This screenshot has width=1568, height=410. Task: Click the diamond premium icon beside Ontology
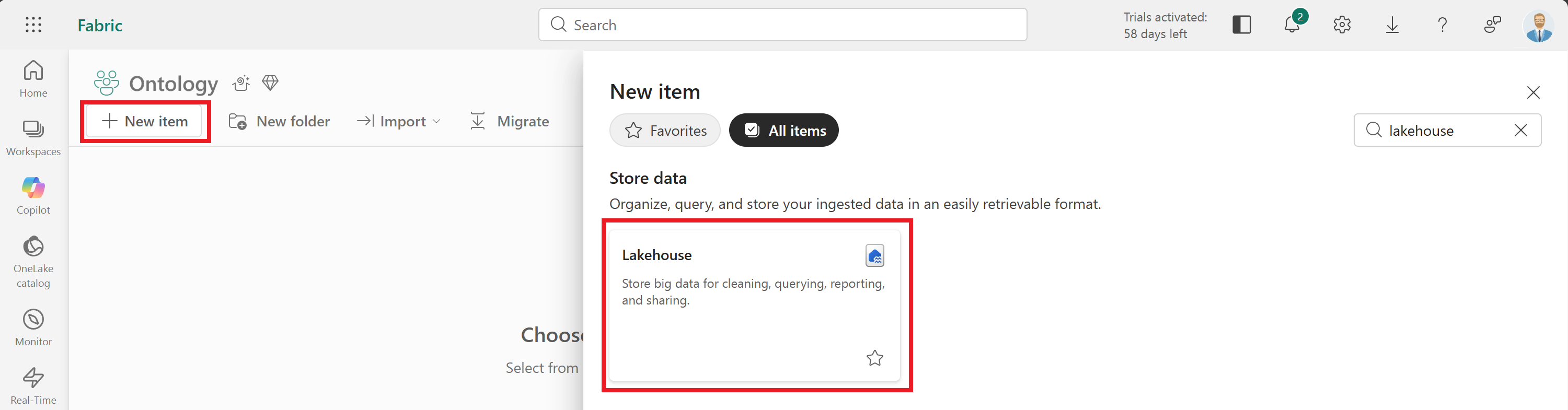(x=270, y=83)
